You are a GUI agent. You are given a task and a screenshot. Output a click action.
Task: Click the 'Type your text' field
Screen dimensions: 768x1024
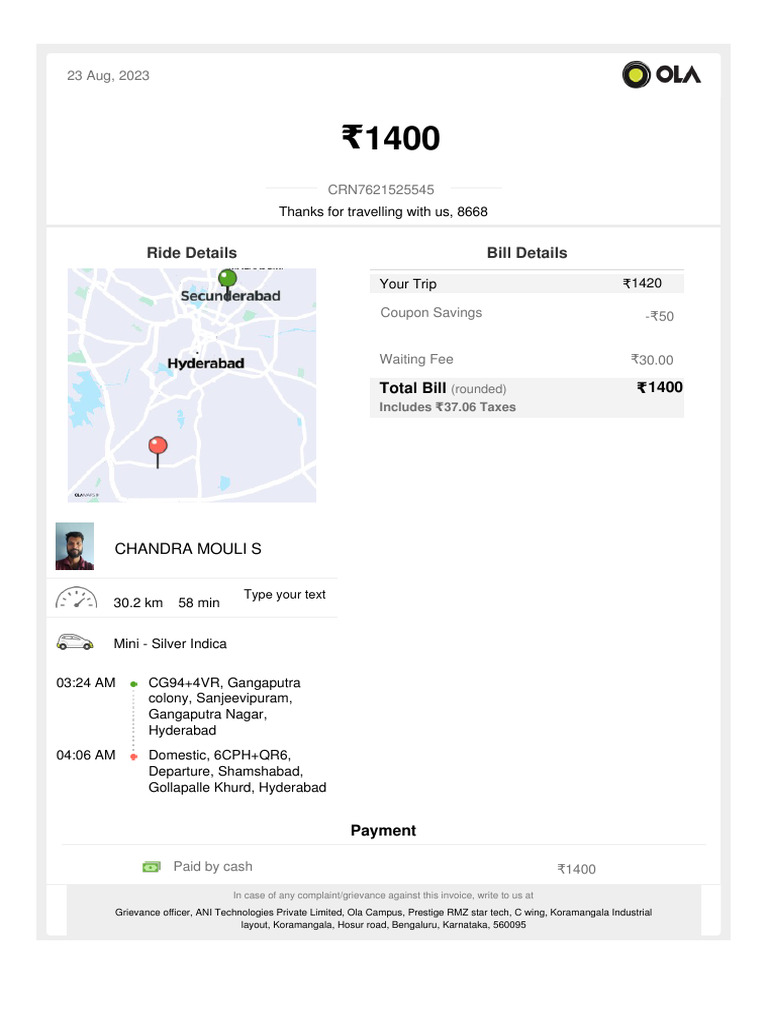[x=285, y=594]
